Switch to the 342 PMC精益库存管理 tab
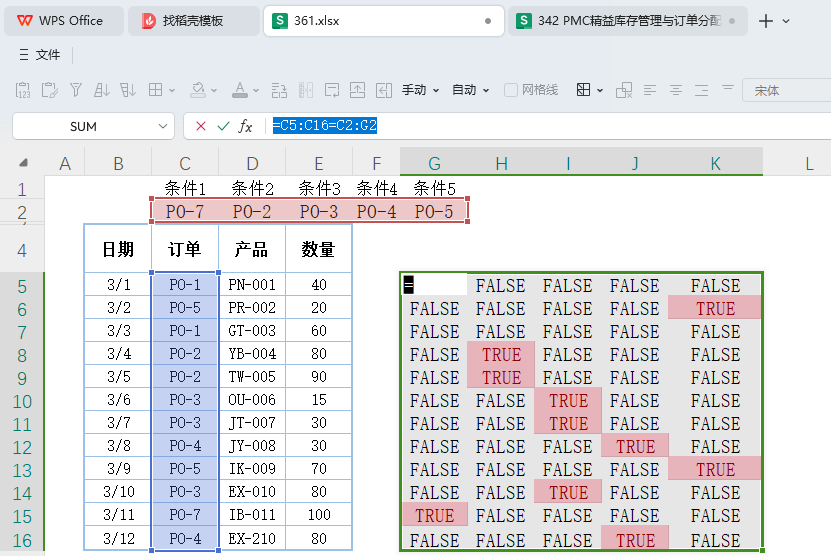The width and height of the screenshot is (831, 556). 627,21
